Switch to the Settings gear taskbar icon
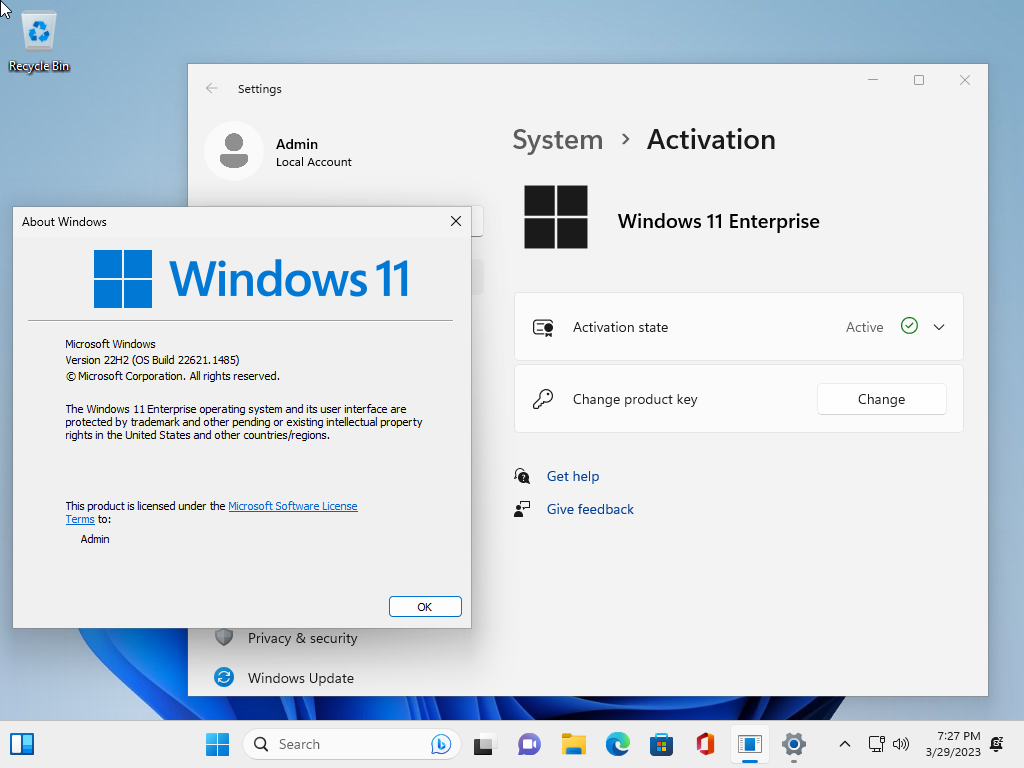The height and width of the screenshot is (768, 1024). click(793, 744)
